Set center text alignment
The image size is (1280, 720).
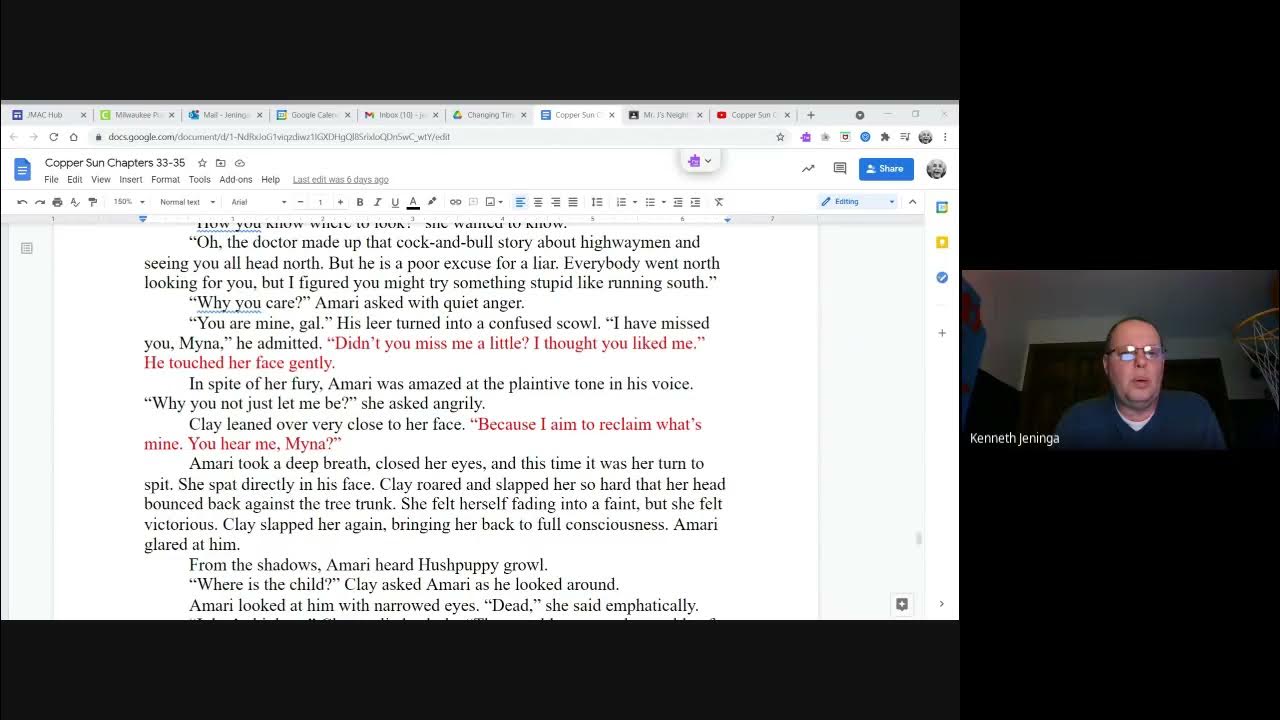(538, 202)
